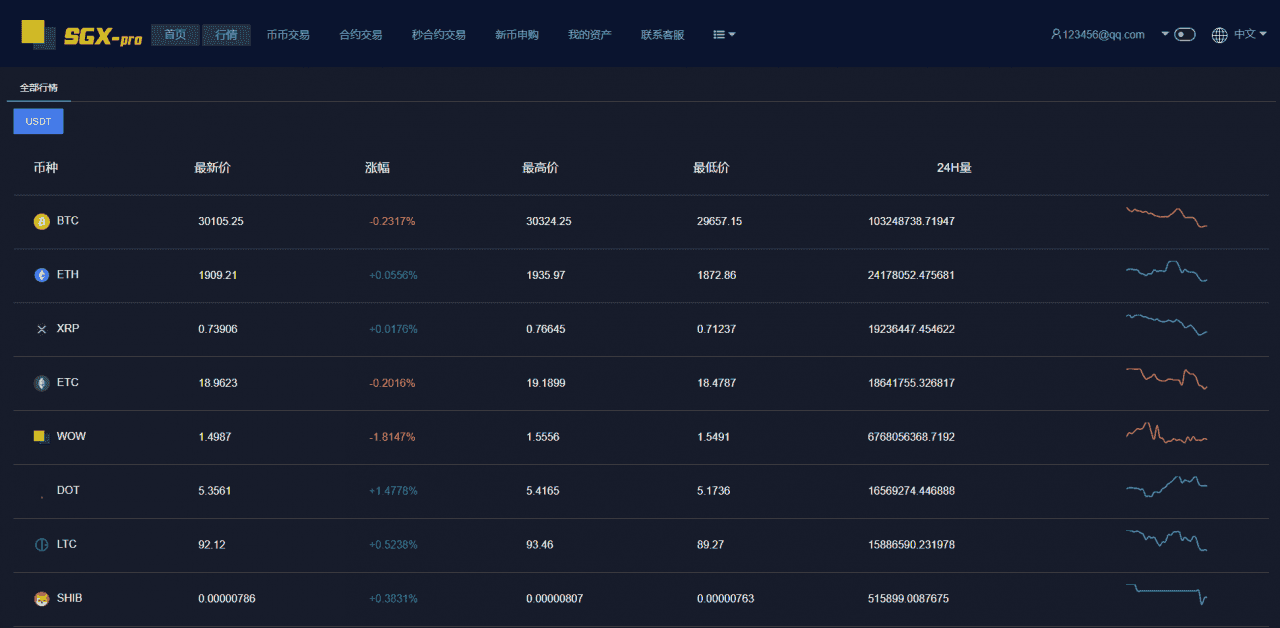
Task: Open the account dropdown arrow beside email
Action: [1165, 34]
